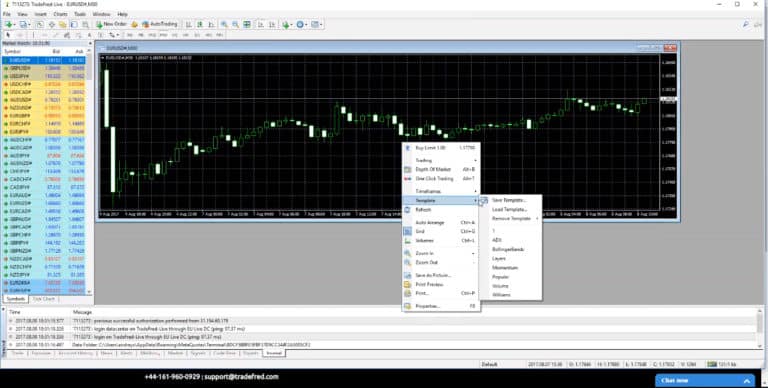Select the cursor arrow tool
The image size is (768, 388).
tap(8, 35)
